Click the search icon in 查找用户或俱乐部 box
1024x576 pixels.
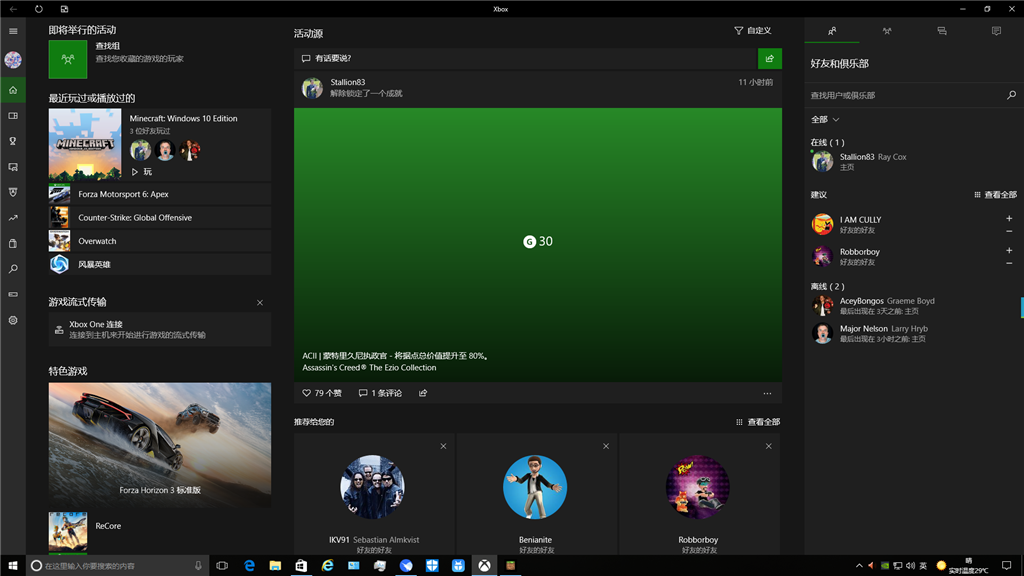click(1012, 95)
